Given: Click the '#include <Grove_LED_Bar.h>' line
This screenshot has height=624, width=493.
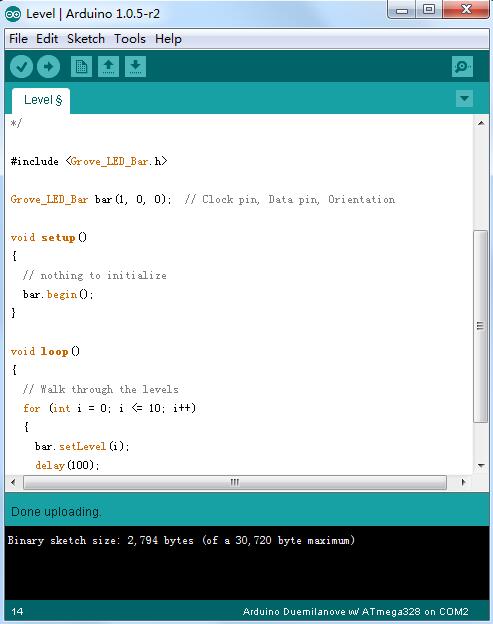Looking at the screenshot, I should pos(89,161).
